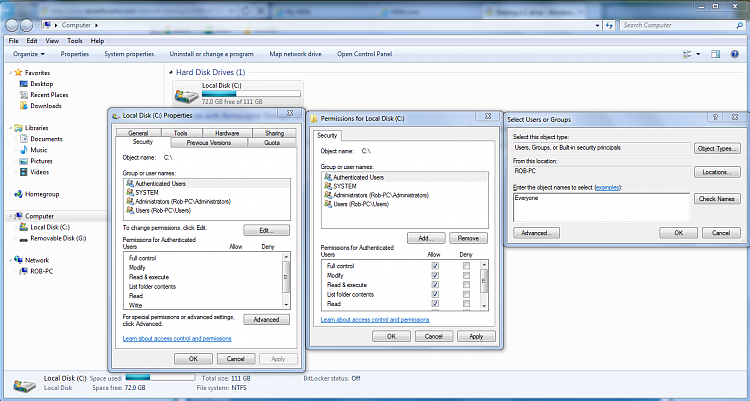Click Edit button in Properties dialog

(266, 230)
